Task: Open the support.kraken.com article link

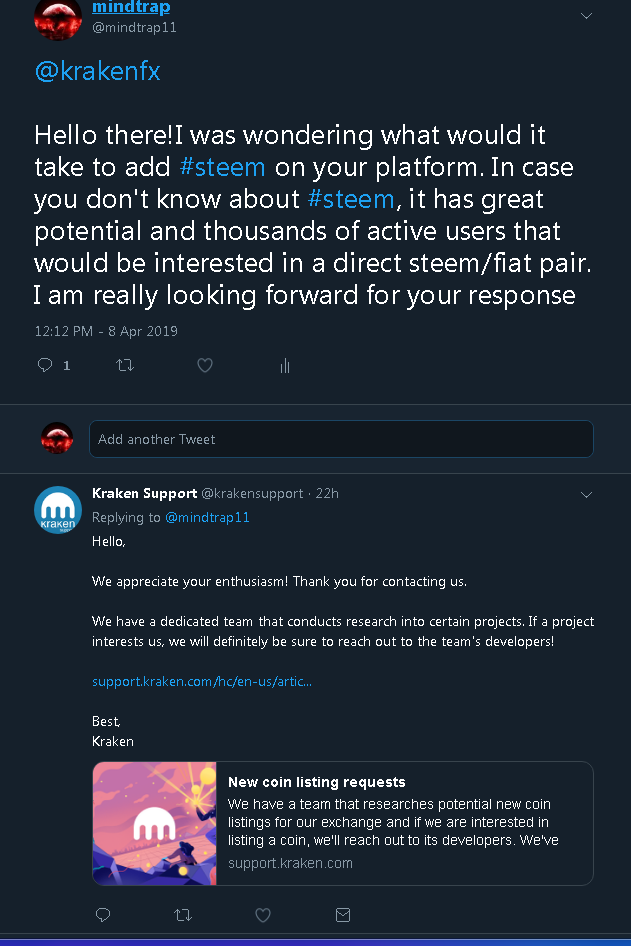Action: 201,681
